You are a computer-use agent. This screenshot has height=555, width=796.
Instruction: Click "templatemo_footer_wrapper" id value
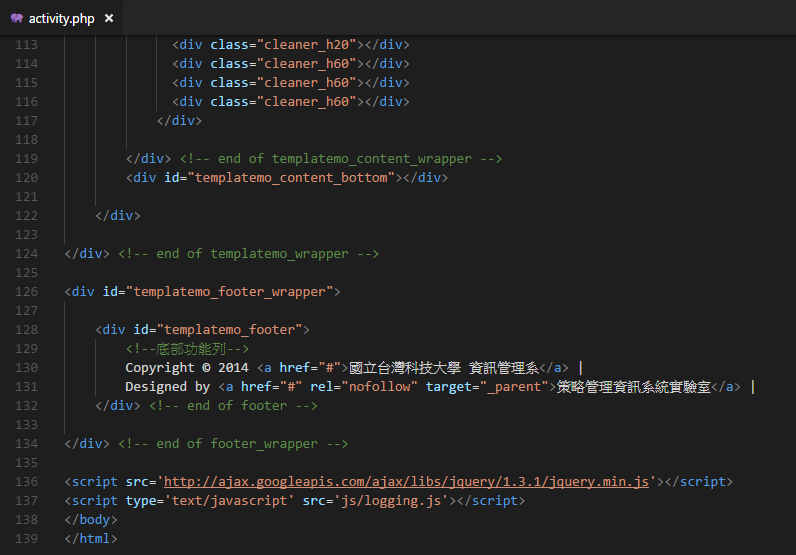point(229,291)
